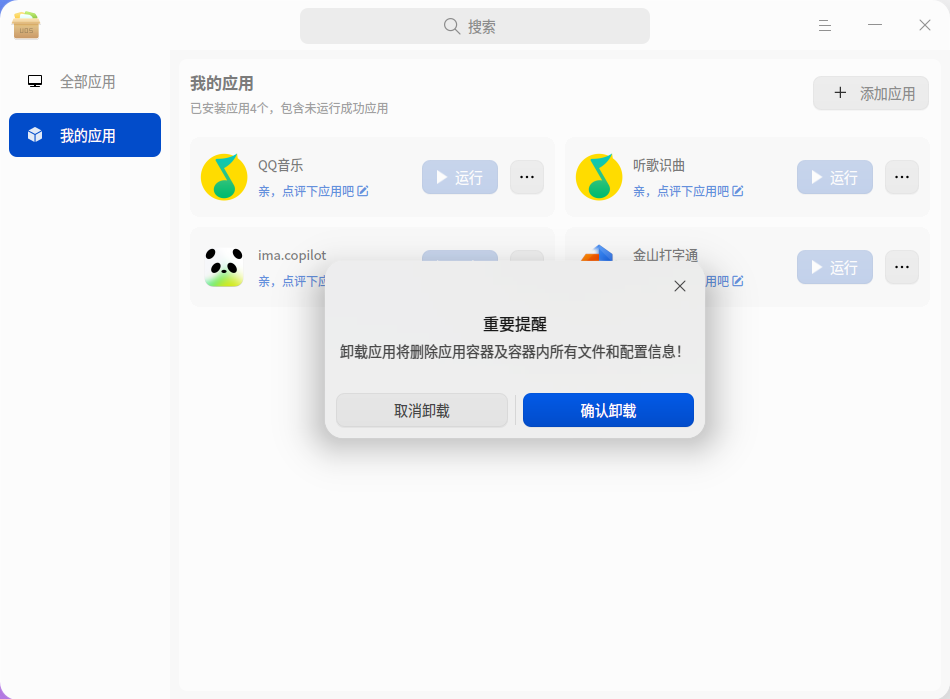Click the edit icon after 听歌识曲 review
Viewport: 950px width, 699px height.
737,191
